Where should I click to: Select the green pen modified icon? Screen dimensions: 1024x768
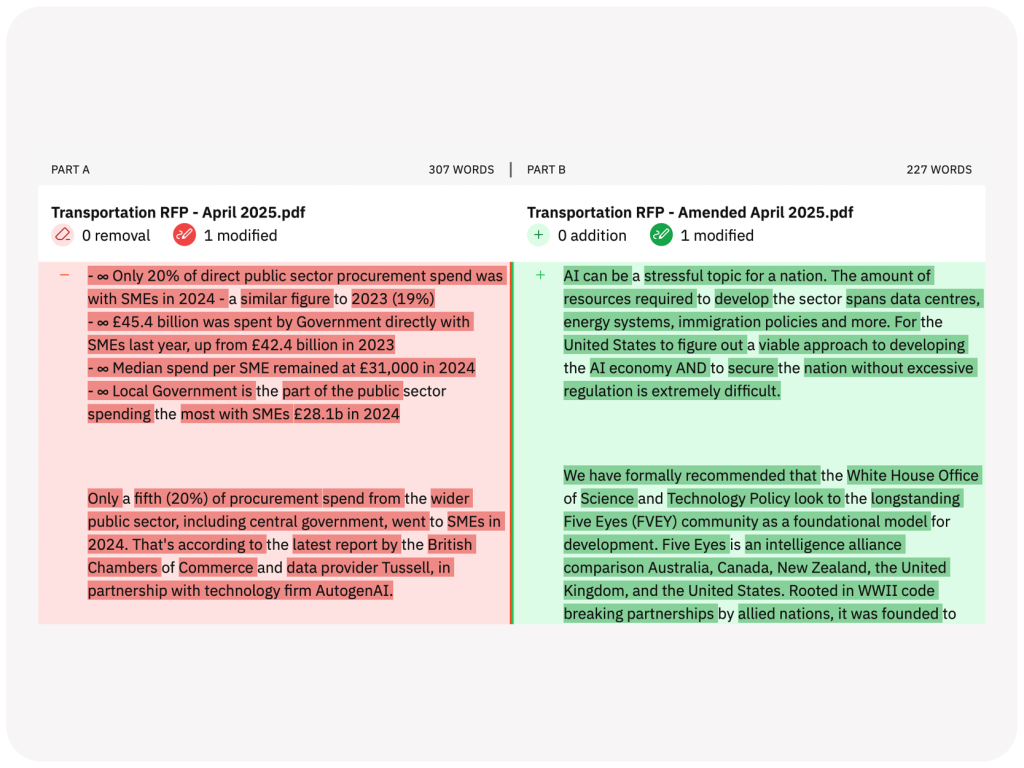point(660,236)
